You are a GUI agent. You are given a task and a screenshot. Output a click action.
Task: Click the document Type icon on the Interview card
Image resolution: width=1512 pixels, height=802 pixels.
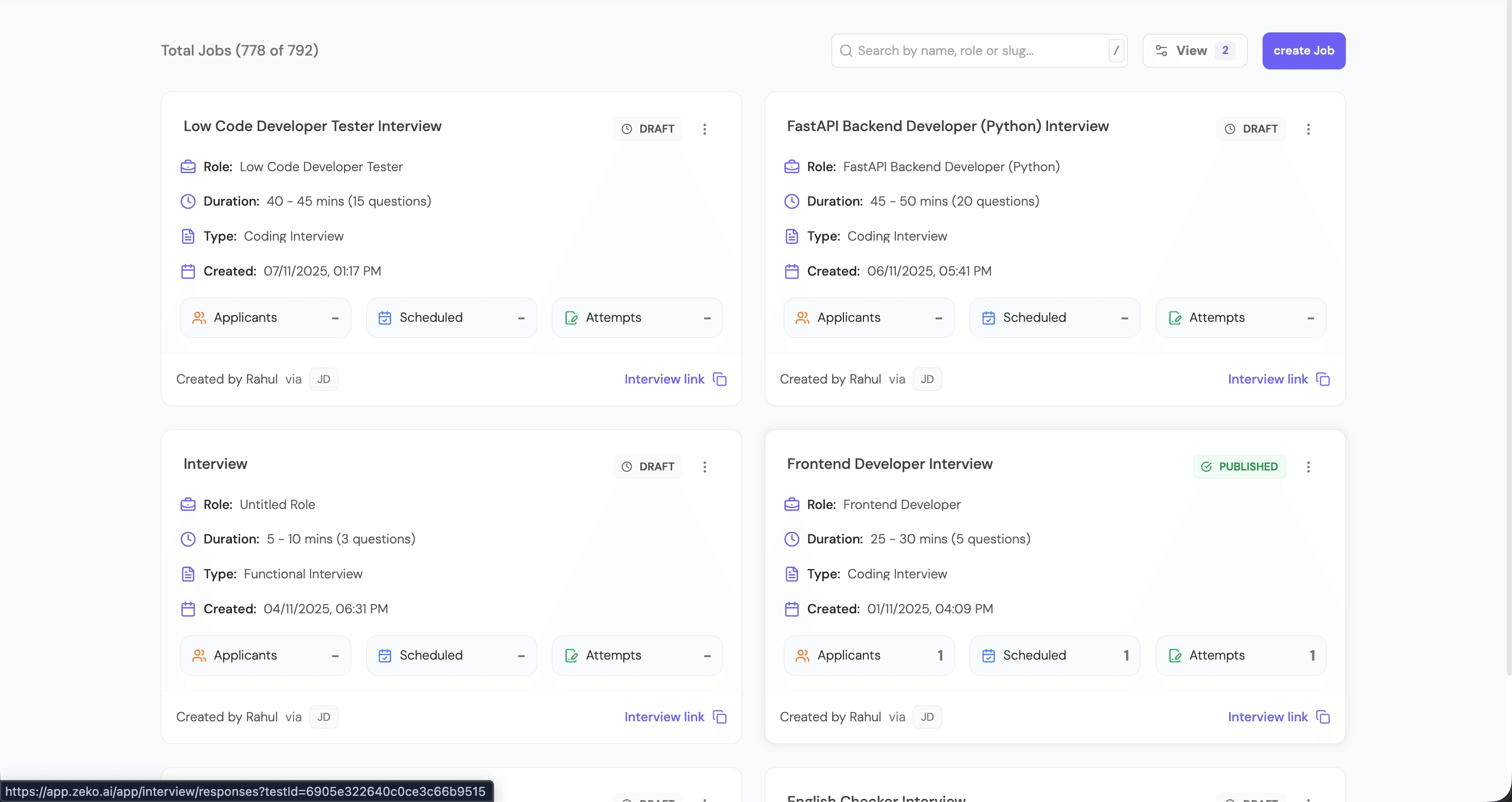tap(188, 574)
